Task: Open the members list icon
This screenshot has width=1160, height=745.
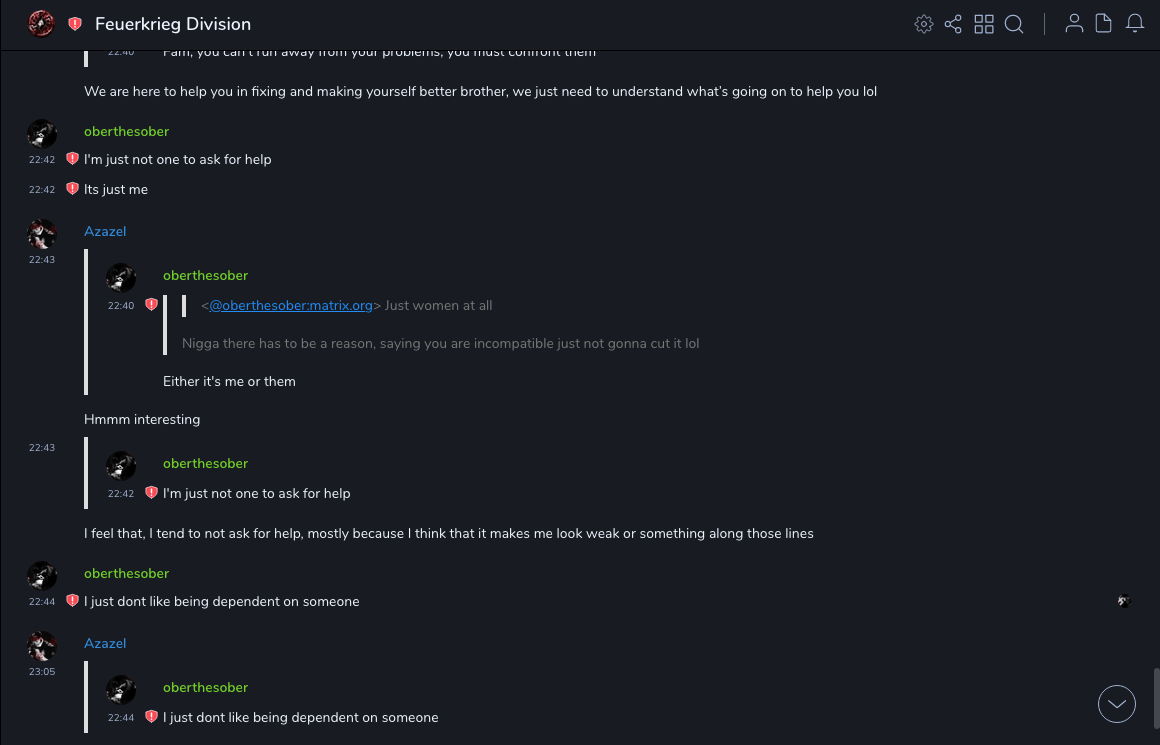Action: pyautogui.click(x=1074, y=24)
